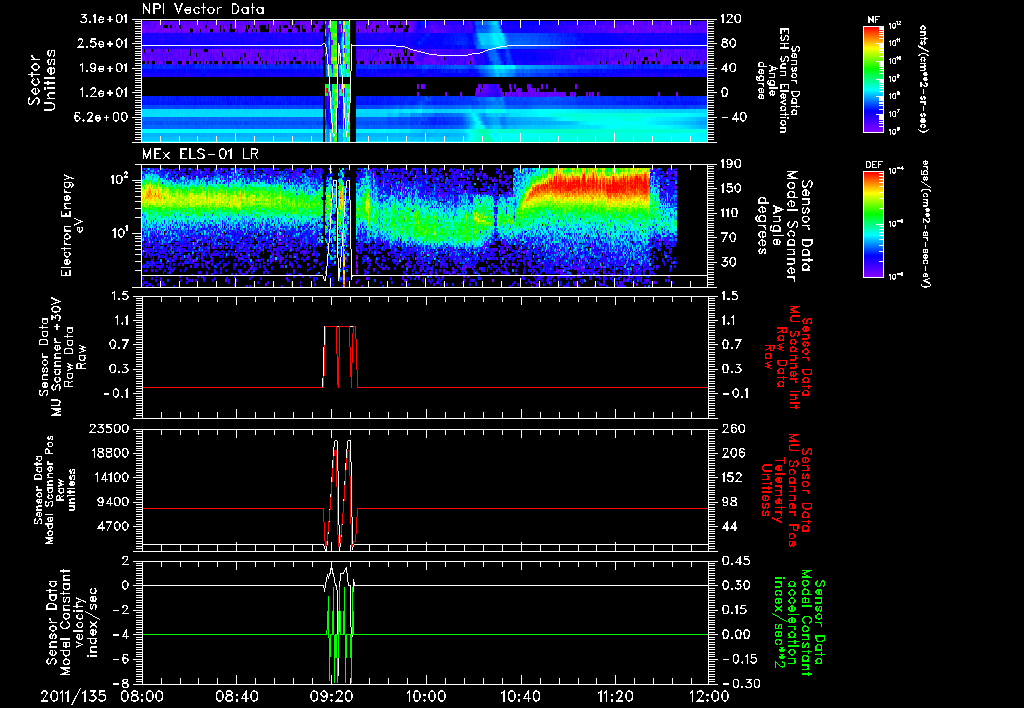Click the red high-flux electron region in ELS plot
The width and height of the screenshot is (1024, 708).
click(x=588, y=186)
